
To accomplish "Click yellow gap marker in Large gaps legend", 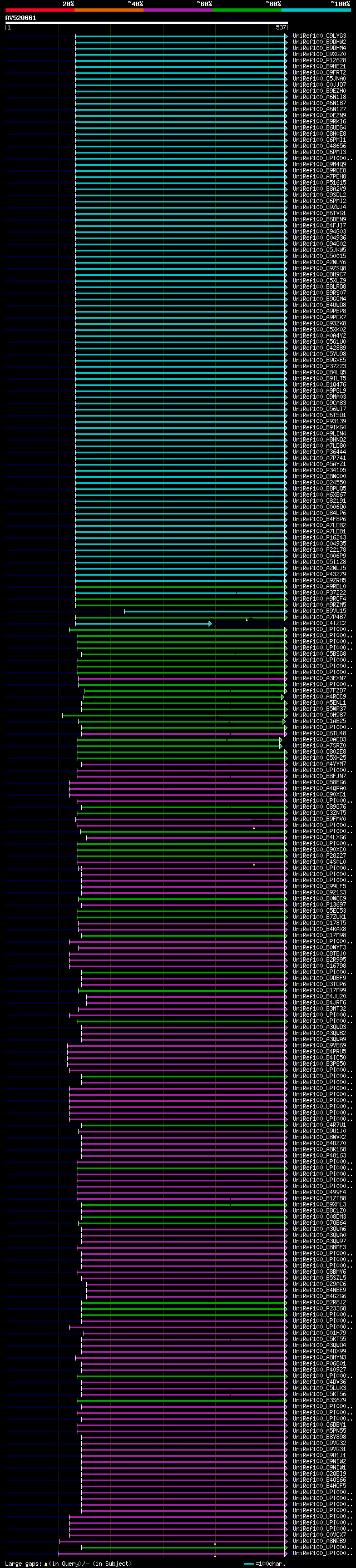I will pos(46,1564).
